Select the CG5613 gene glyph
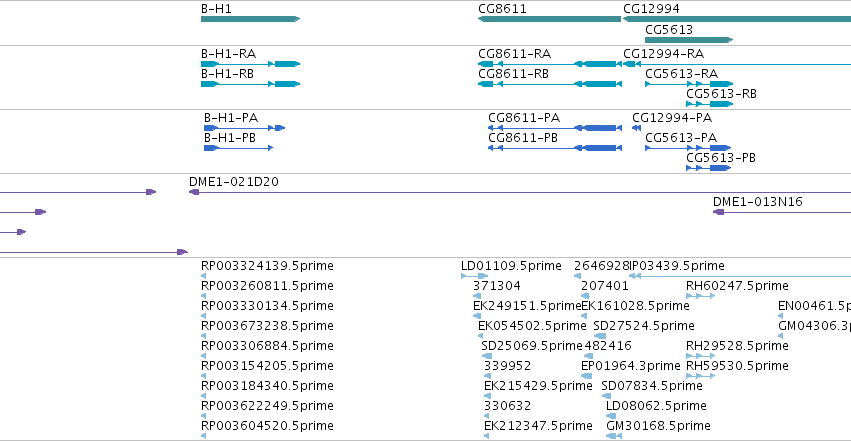The image size is (851, 441). pos(689,40)
